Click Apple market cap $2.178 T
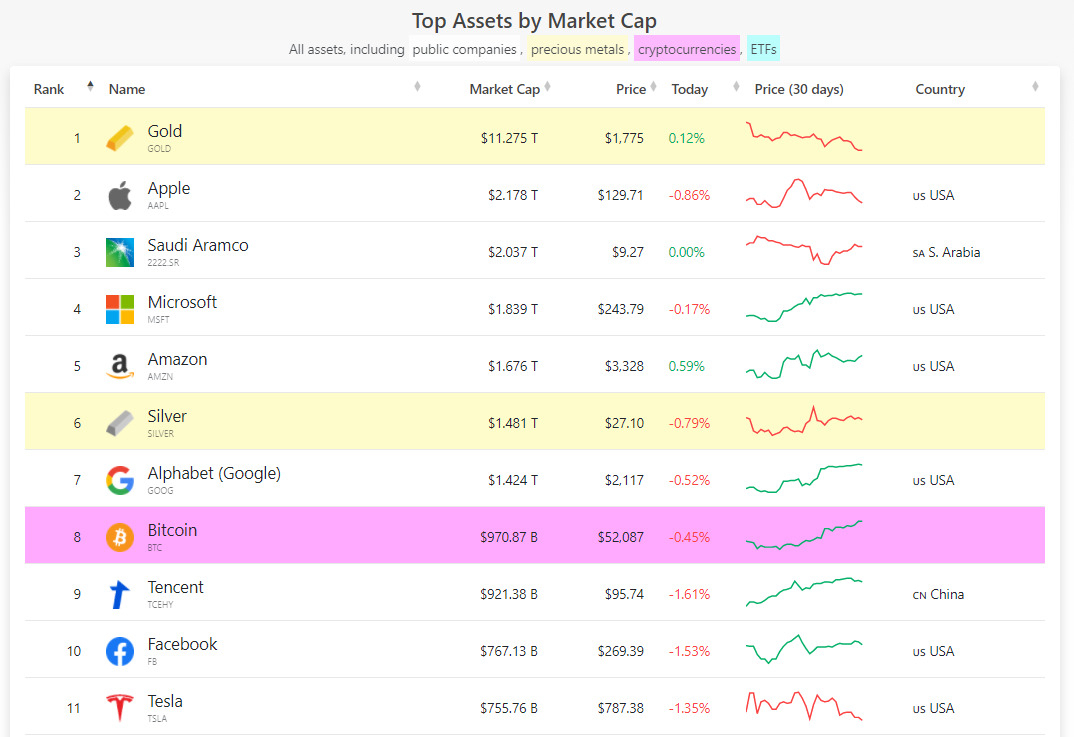Image resolution: width=1074 pixels, height=737 pixels. click(x=512, y=195)
